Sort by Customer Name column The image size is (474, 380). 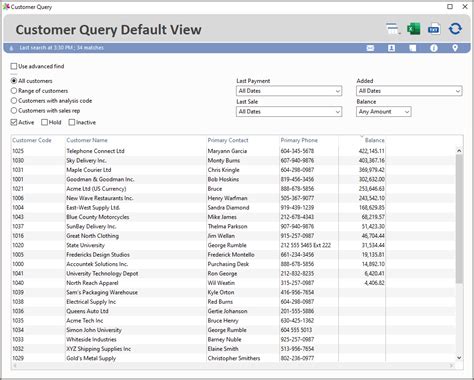point(87,140)
